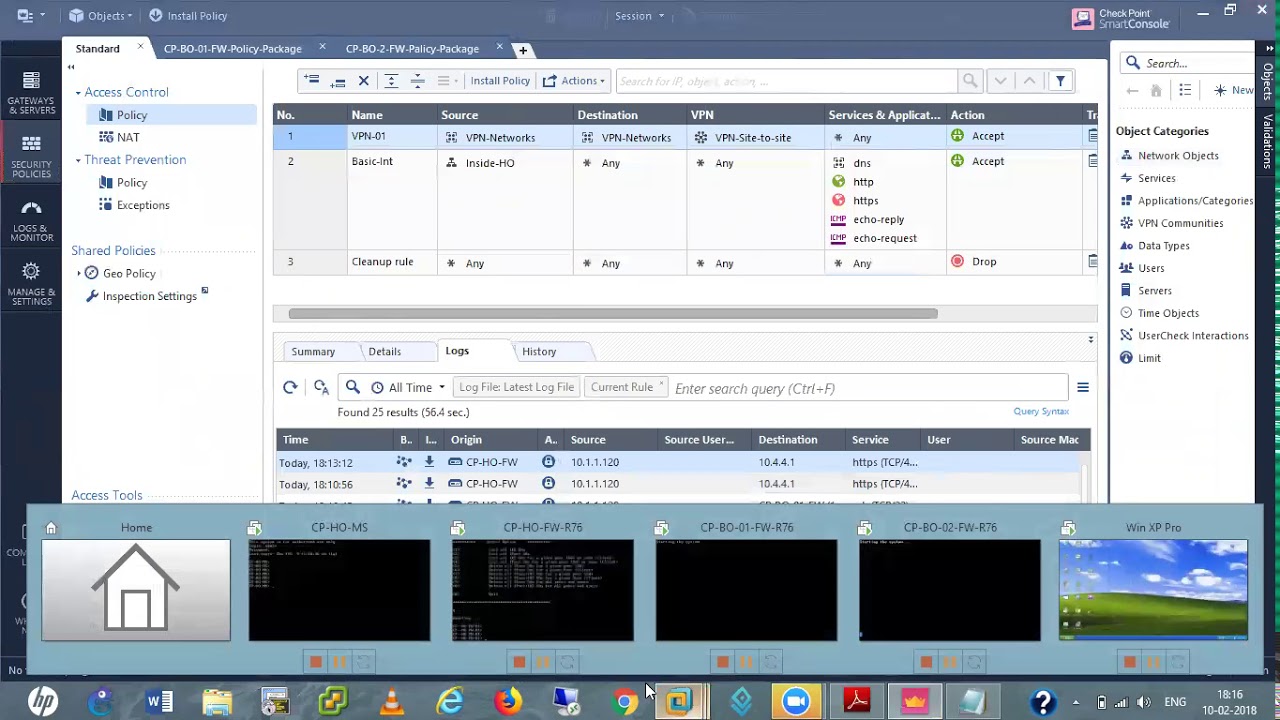Select the CP-HO-FW-R76 VM thumbnail
Image resolution: width=1280 pixels, height=720 pixels.
[543, 590]
